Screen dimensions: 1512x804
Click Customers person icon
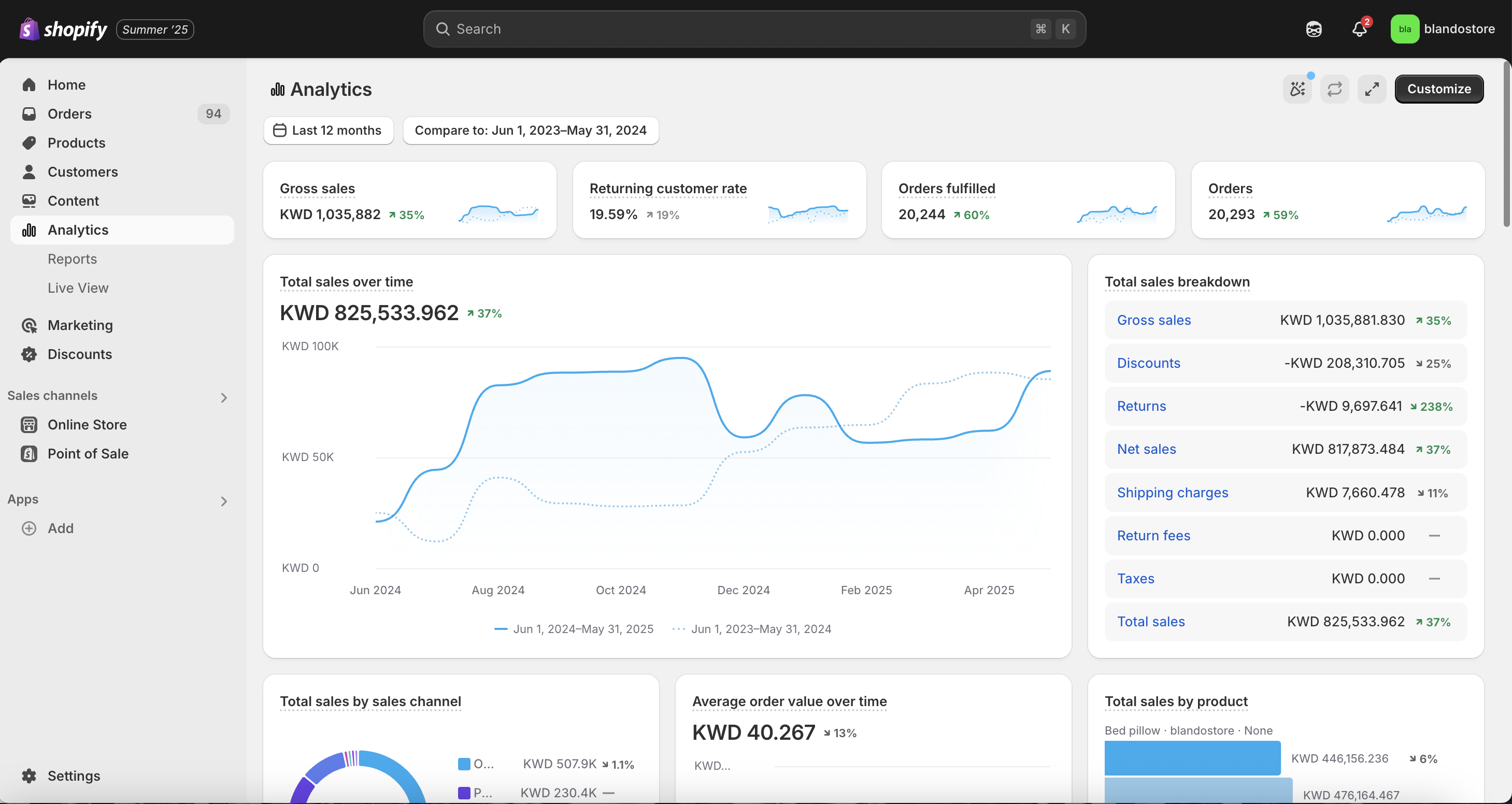[29, 172]
